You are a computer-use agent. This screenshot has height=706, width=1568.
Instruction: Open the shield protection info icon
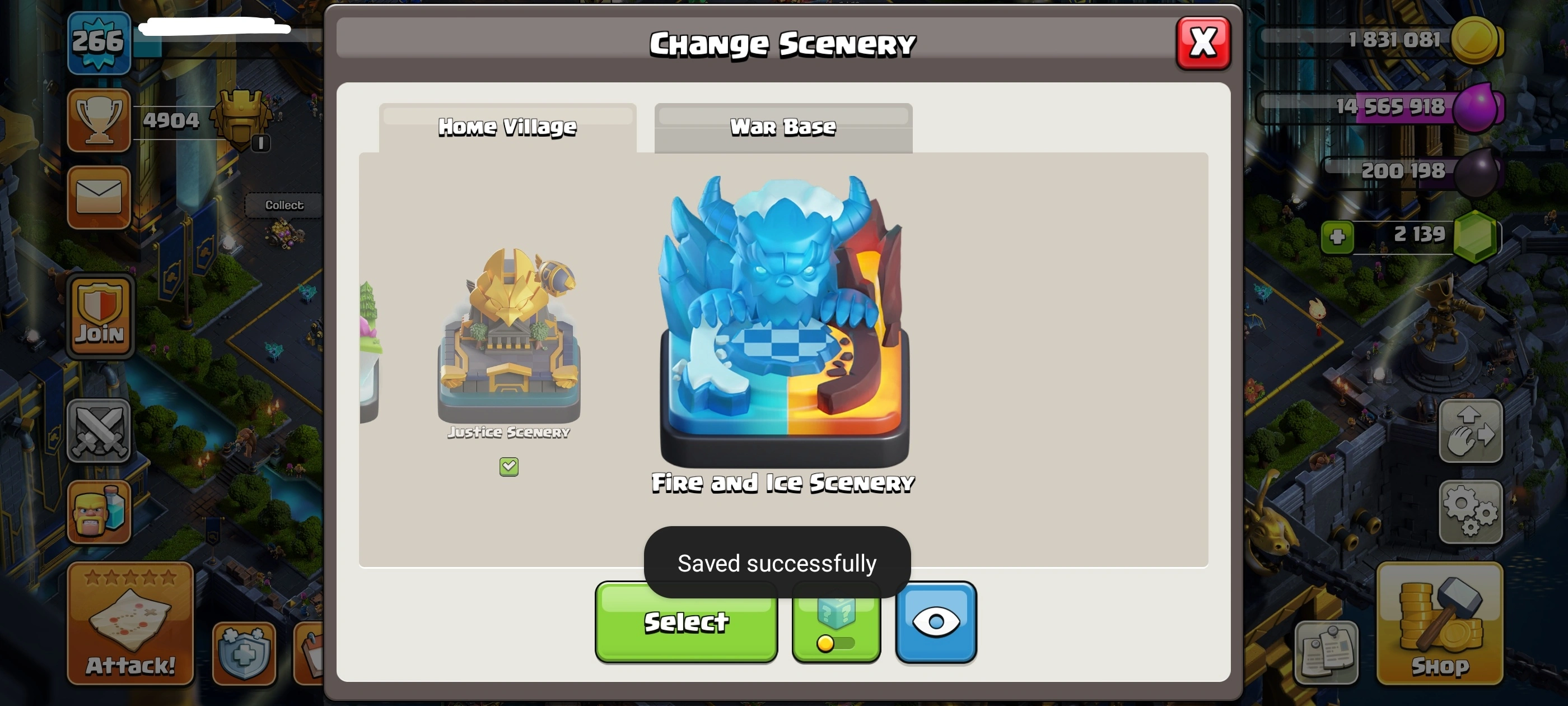click(x=244, y=654)
